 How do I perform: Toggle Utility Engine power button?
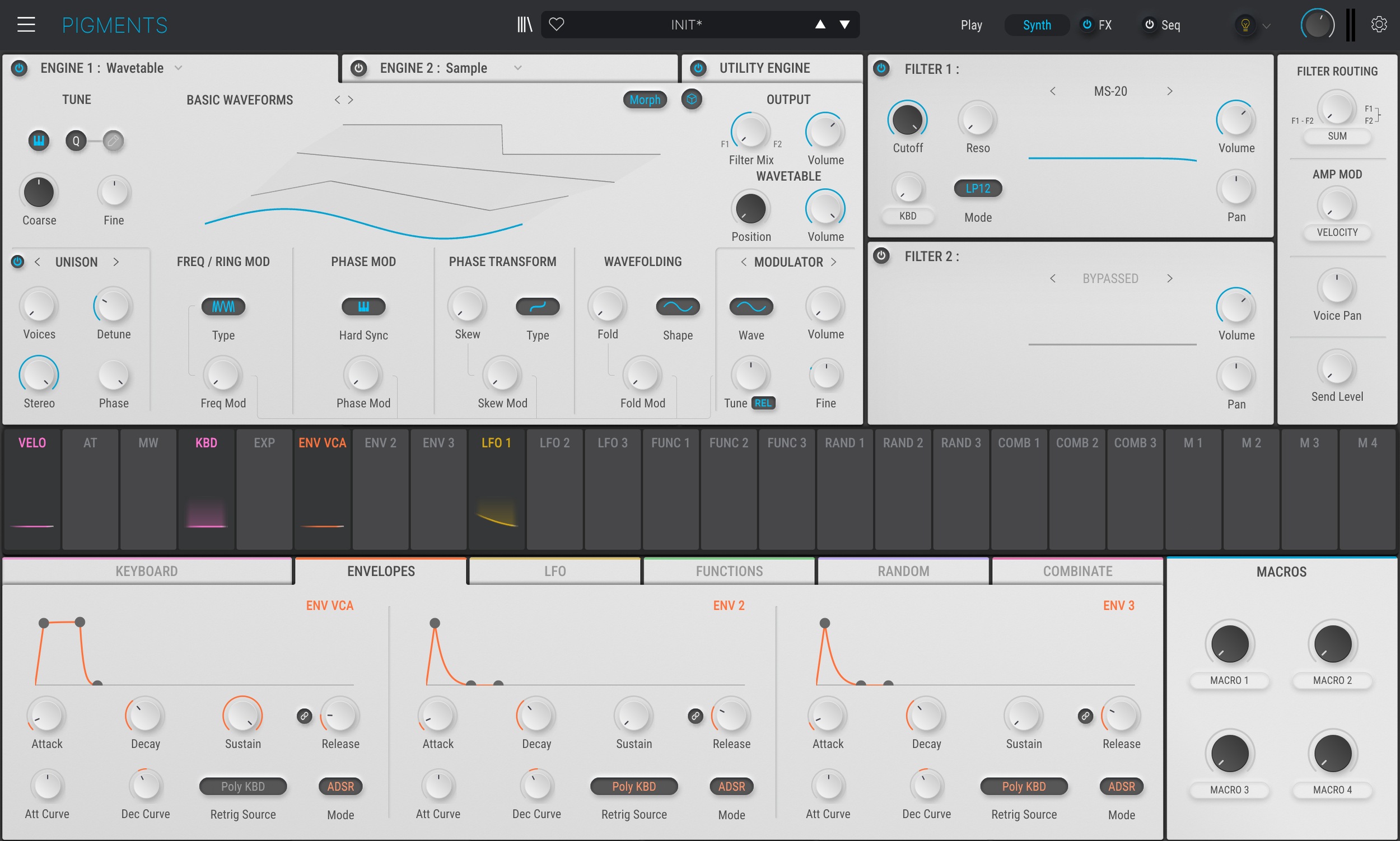tap(698, 68)
